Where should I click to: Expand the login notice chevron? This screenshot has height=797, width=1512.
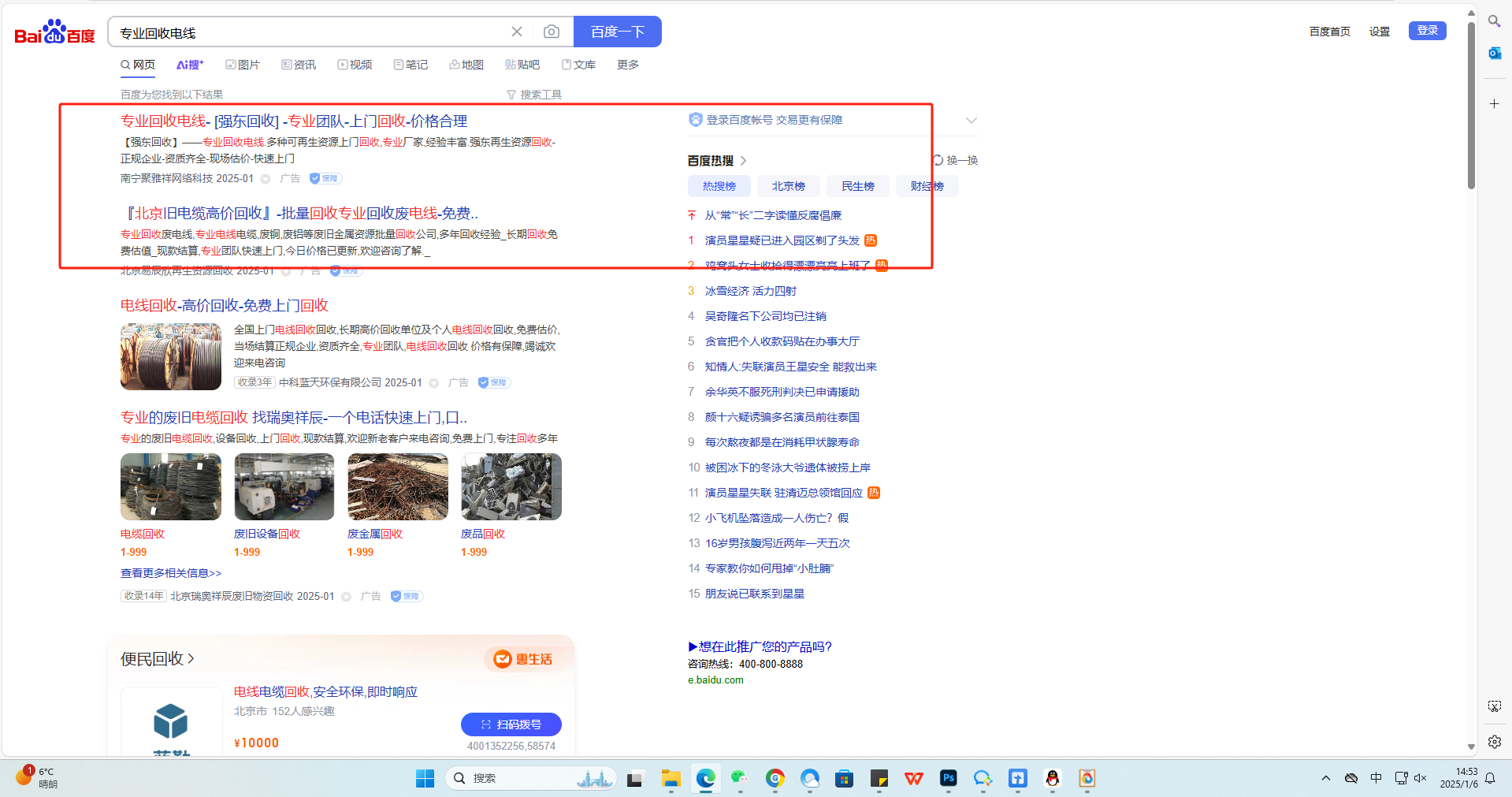coord(971,121)
